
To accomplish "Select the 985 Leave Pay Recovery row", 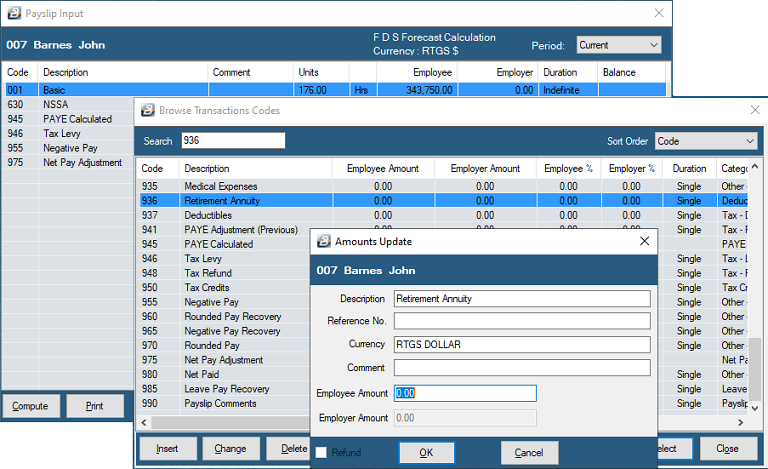I will tap(225, 389).
